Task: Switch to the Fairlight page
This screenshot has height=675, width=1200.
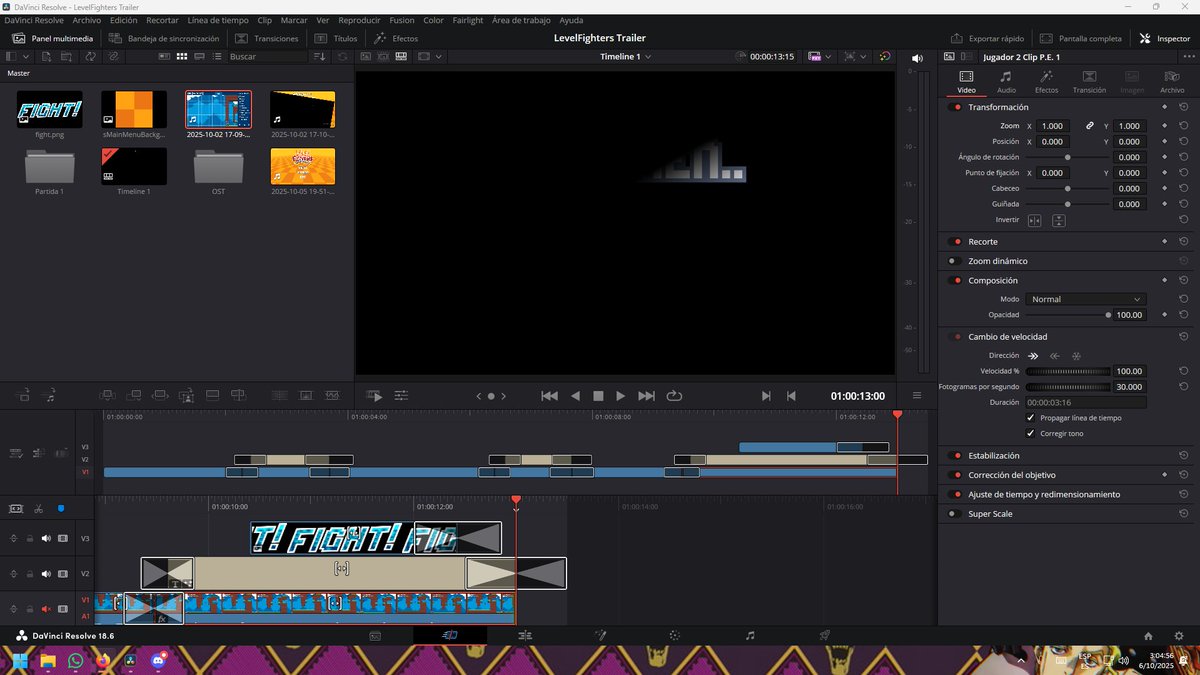Action: tap(751, 635)
